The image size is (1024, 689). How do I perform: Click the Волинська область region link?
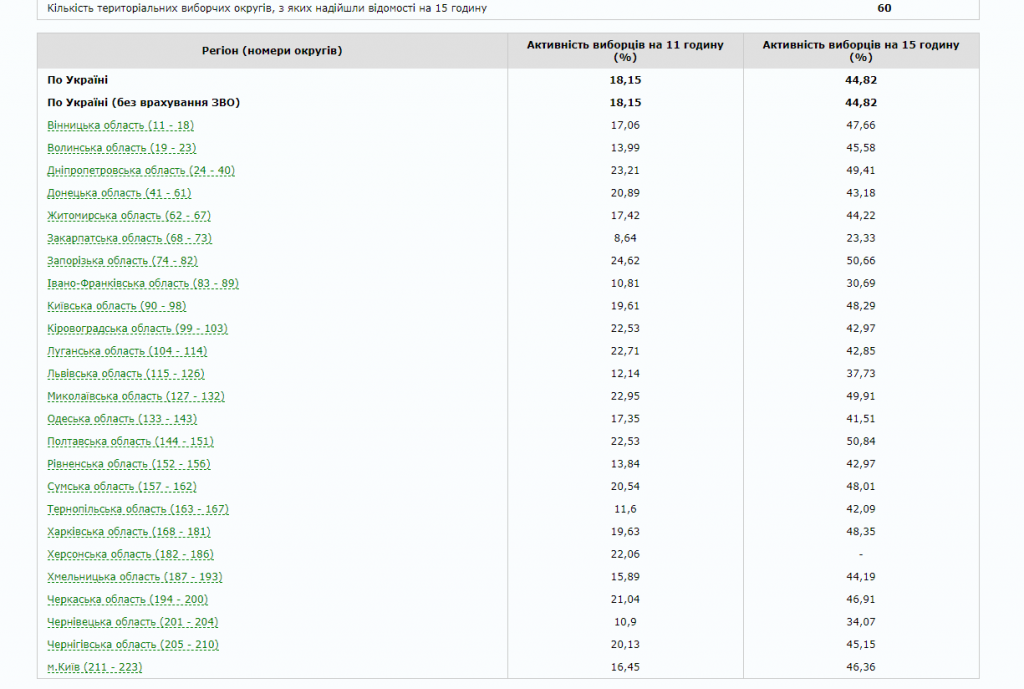click(121, 148)
